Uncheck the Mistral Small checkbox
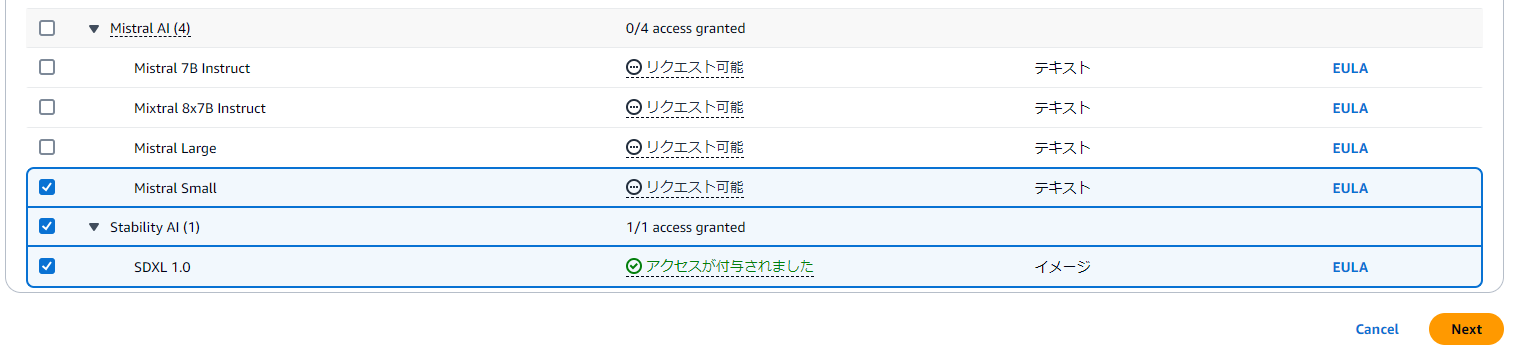The image size is (1521, 364). 47,187
